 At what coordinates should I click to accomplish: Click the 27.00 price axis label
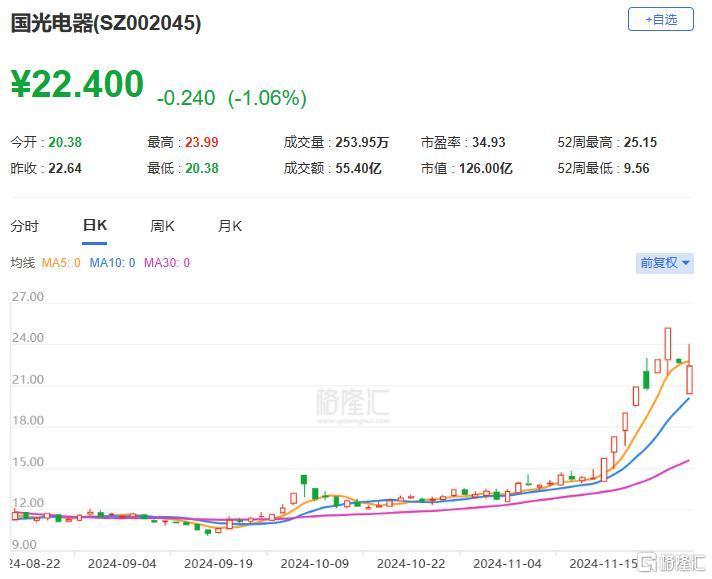[x=28, y=297]
